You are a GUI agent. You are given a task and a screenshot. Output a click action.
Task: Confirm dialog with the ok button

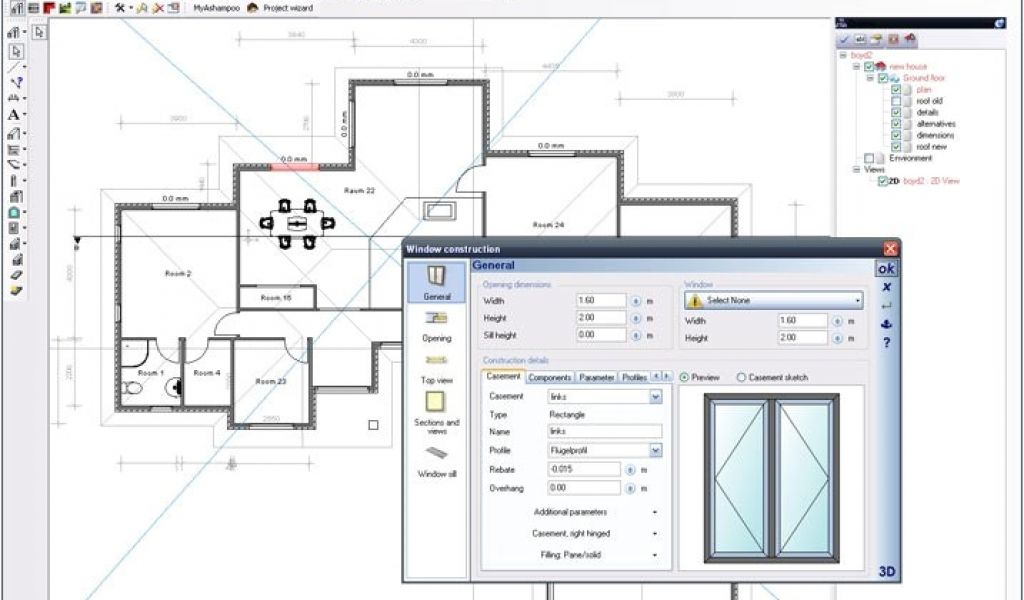[x=886, y=269]
